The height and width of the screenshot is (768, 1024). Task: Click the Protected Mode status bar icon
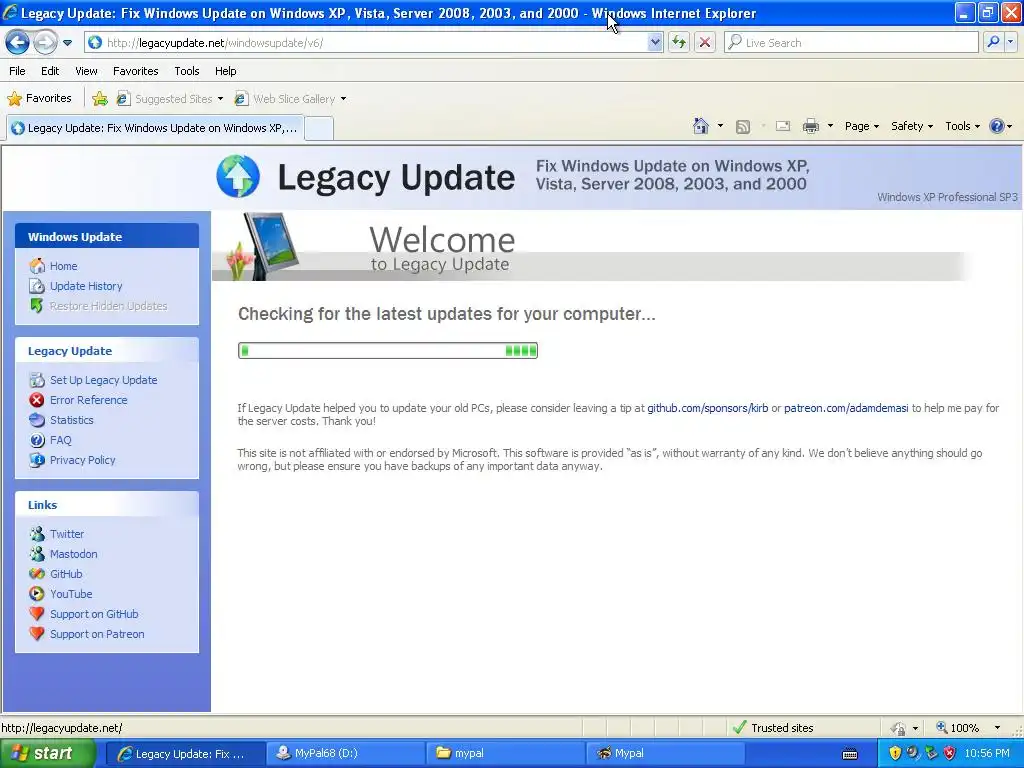coord(899,728)
